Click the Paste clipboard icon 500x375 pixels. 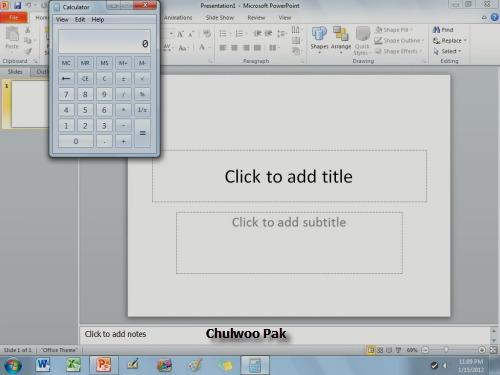12,38
